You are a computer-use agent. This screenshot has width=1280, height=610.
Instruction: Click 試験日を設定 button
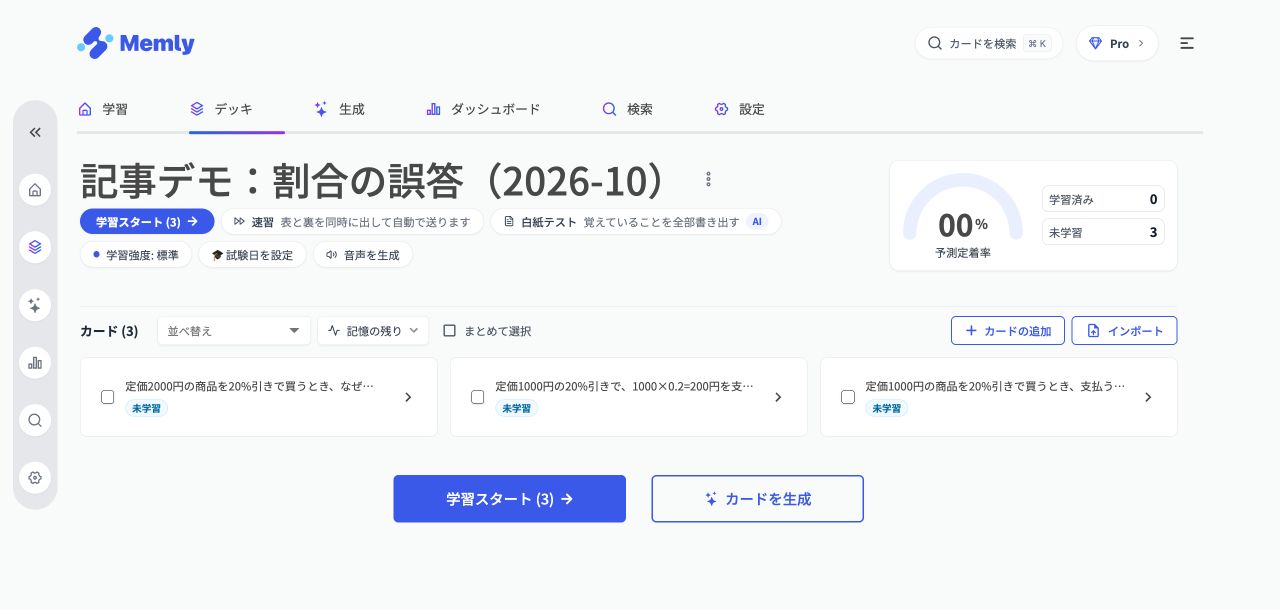point(252,255)
